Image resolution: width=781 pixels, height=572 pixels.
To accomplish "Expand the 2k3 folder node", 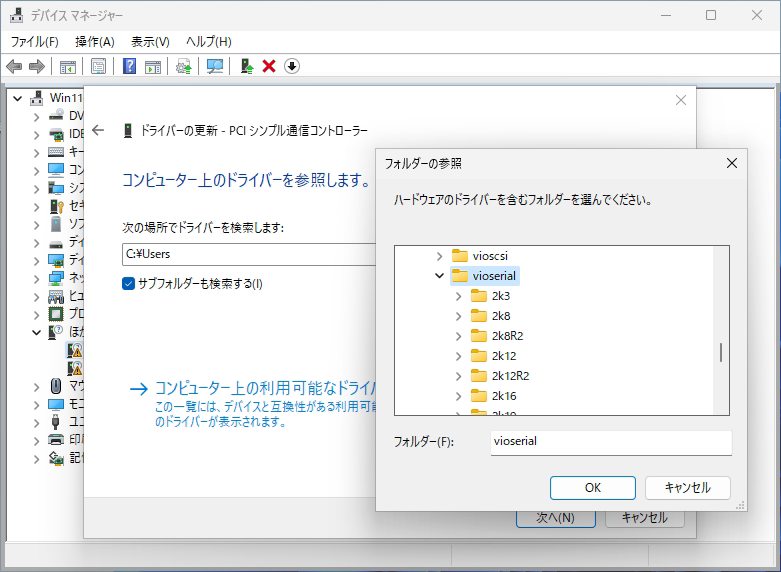I will click(x=459, y=296).
